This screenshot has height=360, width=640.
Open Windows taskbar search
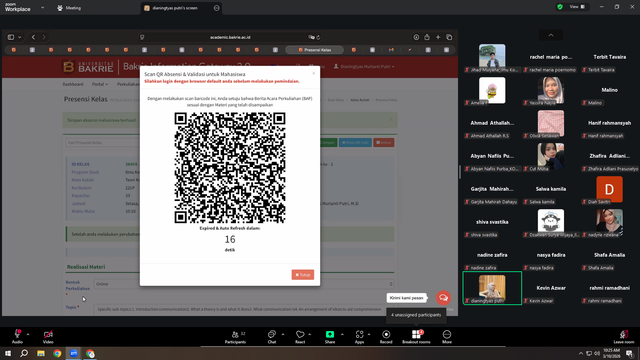[24, 353]
